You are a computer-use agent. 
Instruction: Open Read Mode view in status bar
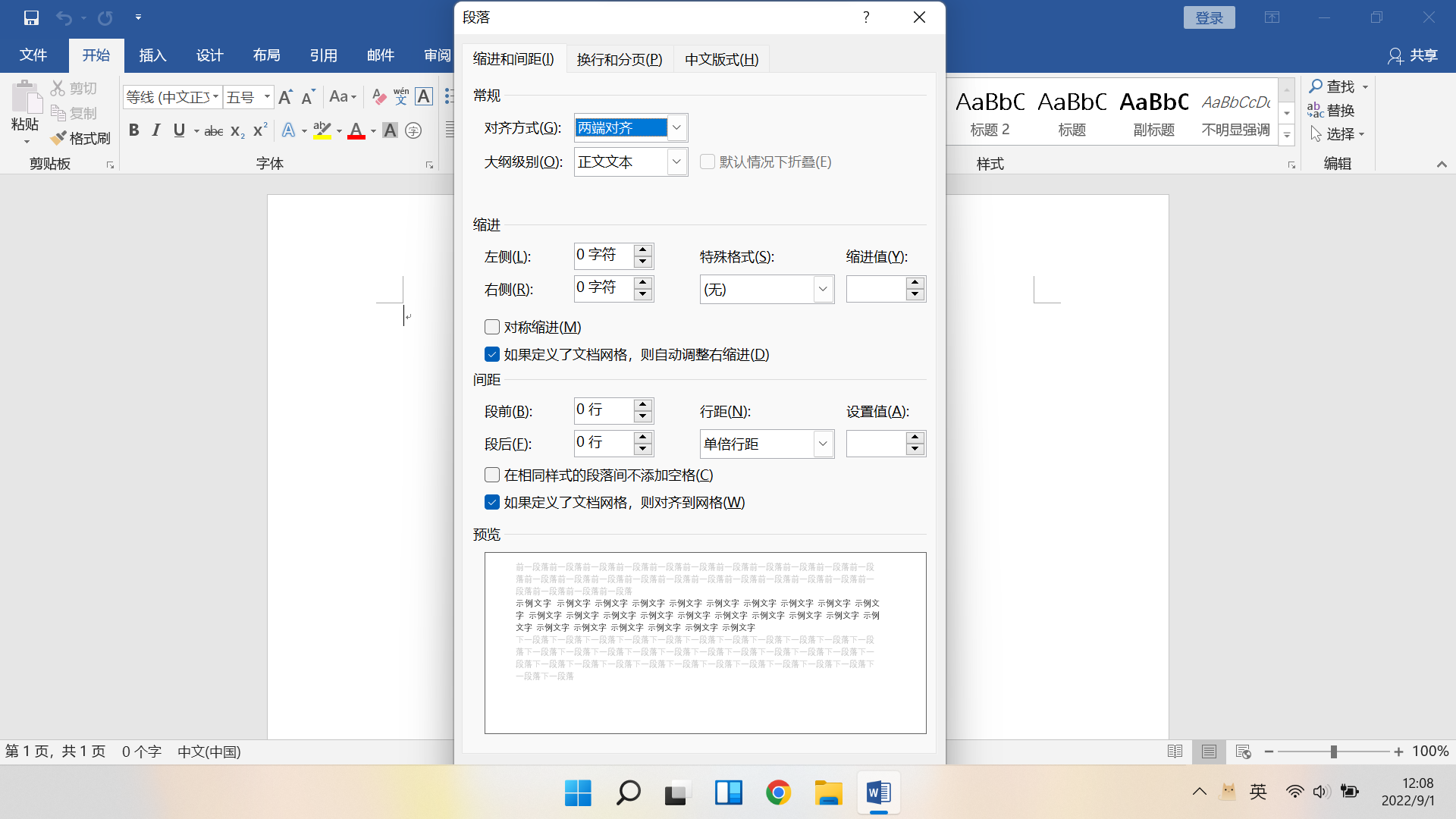pos(1175,752)
